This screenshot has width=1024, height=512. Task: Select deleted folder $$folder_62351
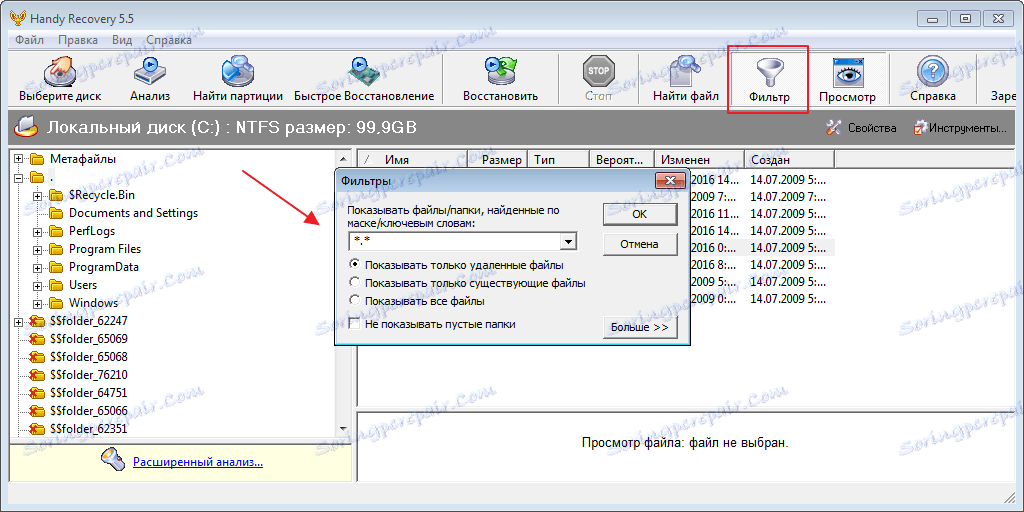tap(88, 429)
